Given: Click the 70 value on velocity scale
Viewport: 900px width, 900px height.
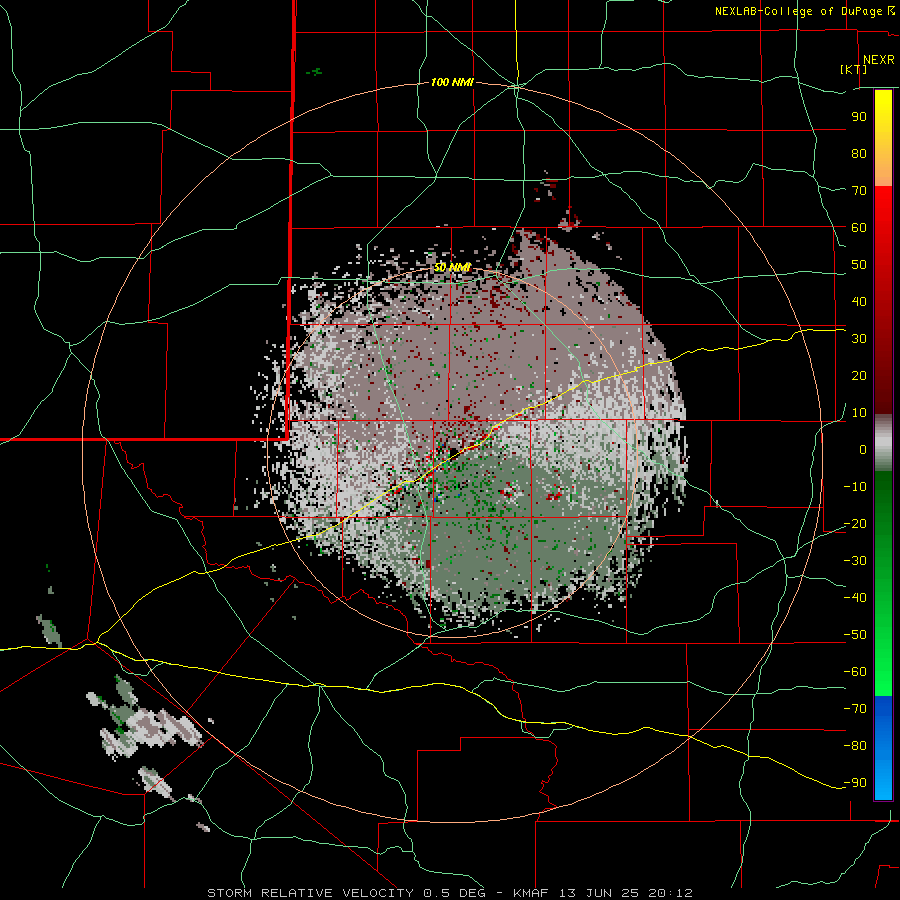Looking at the screenshot, I should 859,191.
